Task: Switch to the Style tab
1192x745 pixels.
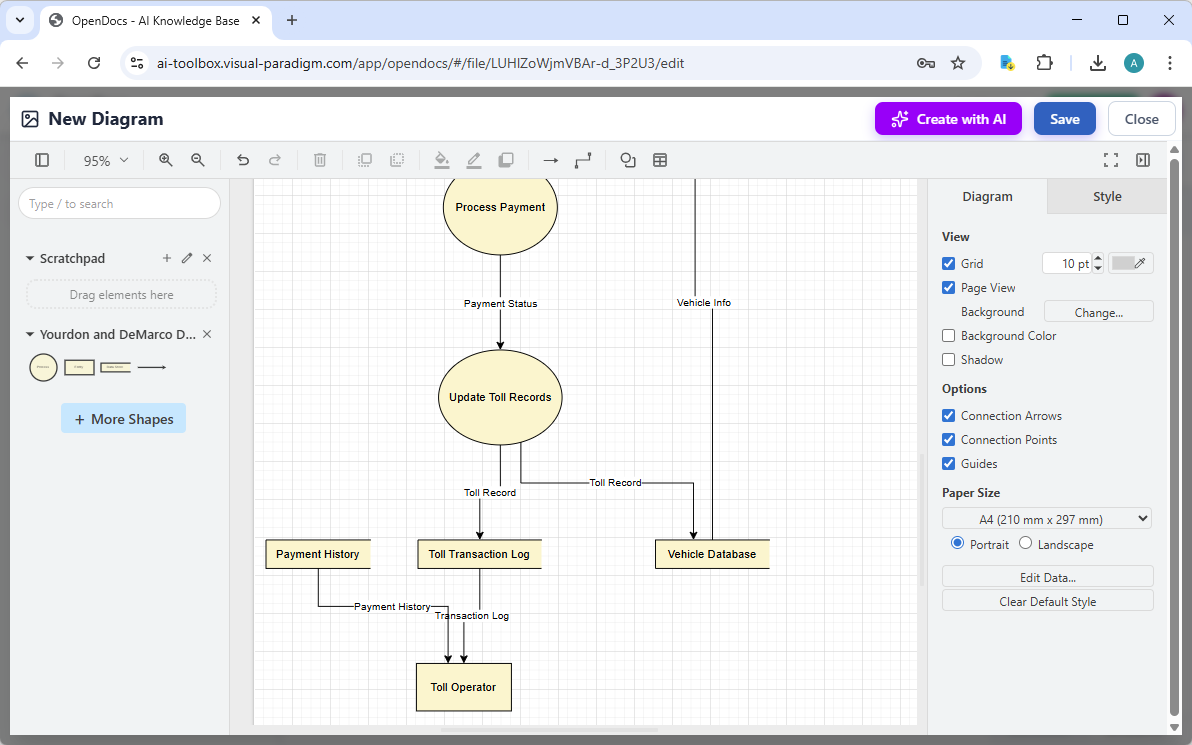Action: (1106, 196)
